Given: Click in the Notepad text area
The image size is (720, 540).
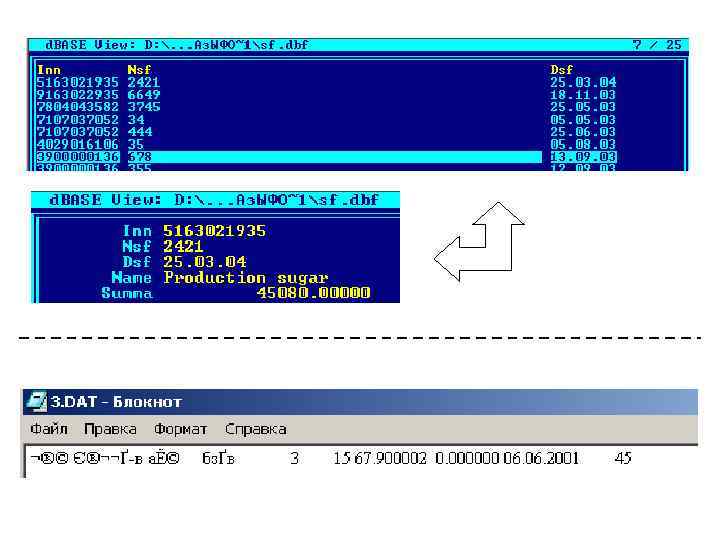Looking at the screenshot, I should click(361, 461).
